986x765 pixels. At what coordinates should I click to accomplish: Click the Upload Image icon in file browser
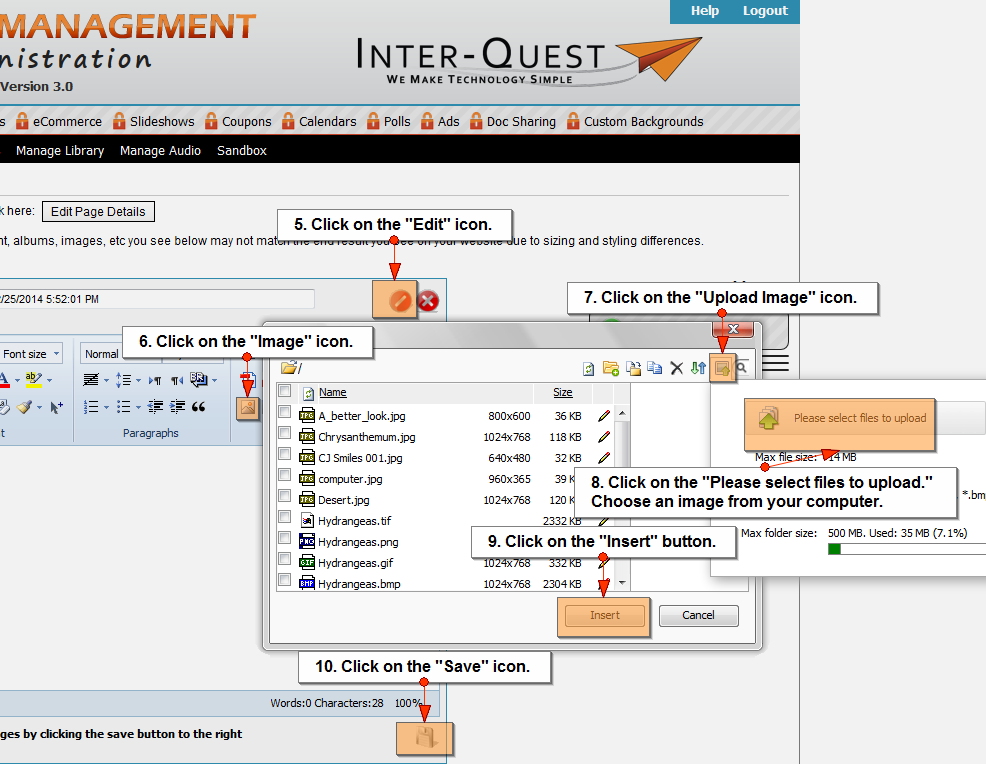tap(722, 368)
